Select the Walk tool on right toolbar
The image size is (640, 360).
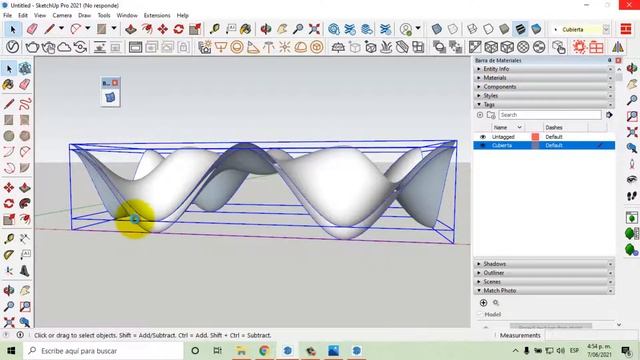click(632, 196)
